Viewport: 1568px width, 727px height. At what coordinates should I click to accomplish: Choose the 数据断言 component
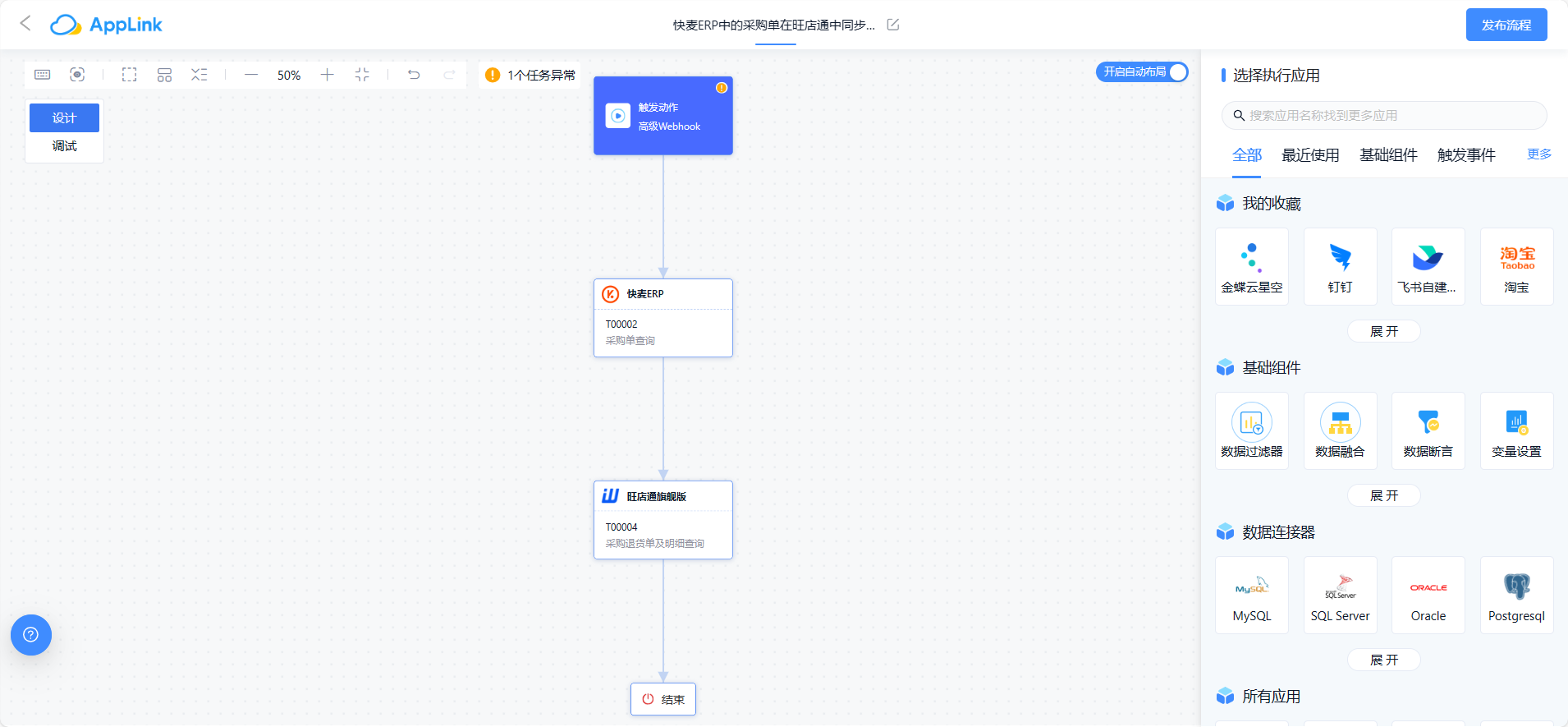pos(1428,431)
